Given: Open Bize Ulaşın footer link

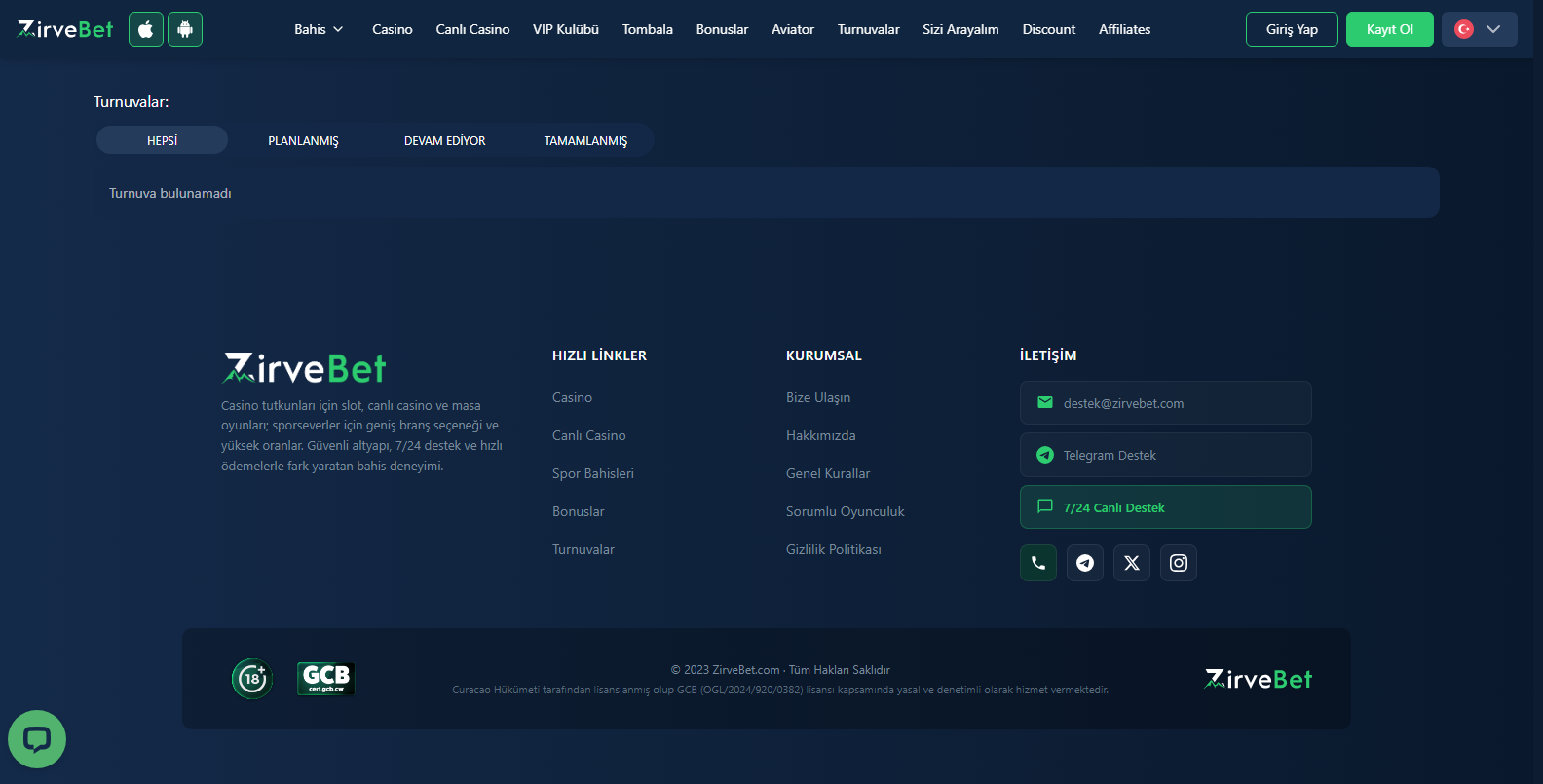Looking at the screenshot, I should click(818, 397).
